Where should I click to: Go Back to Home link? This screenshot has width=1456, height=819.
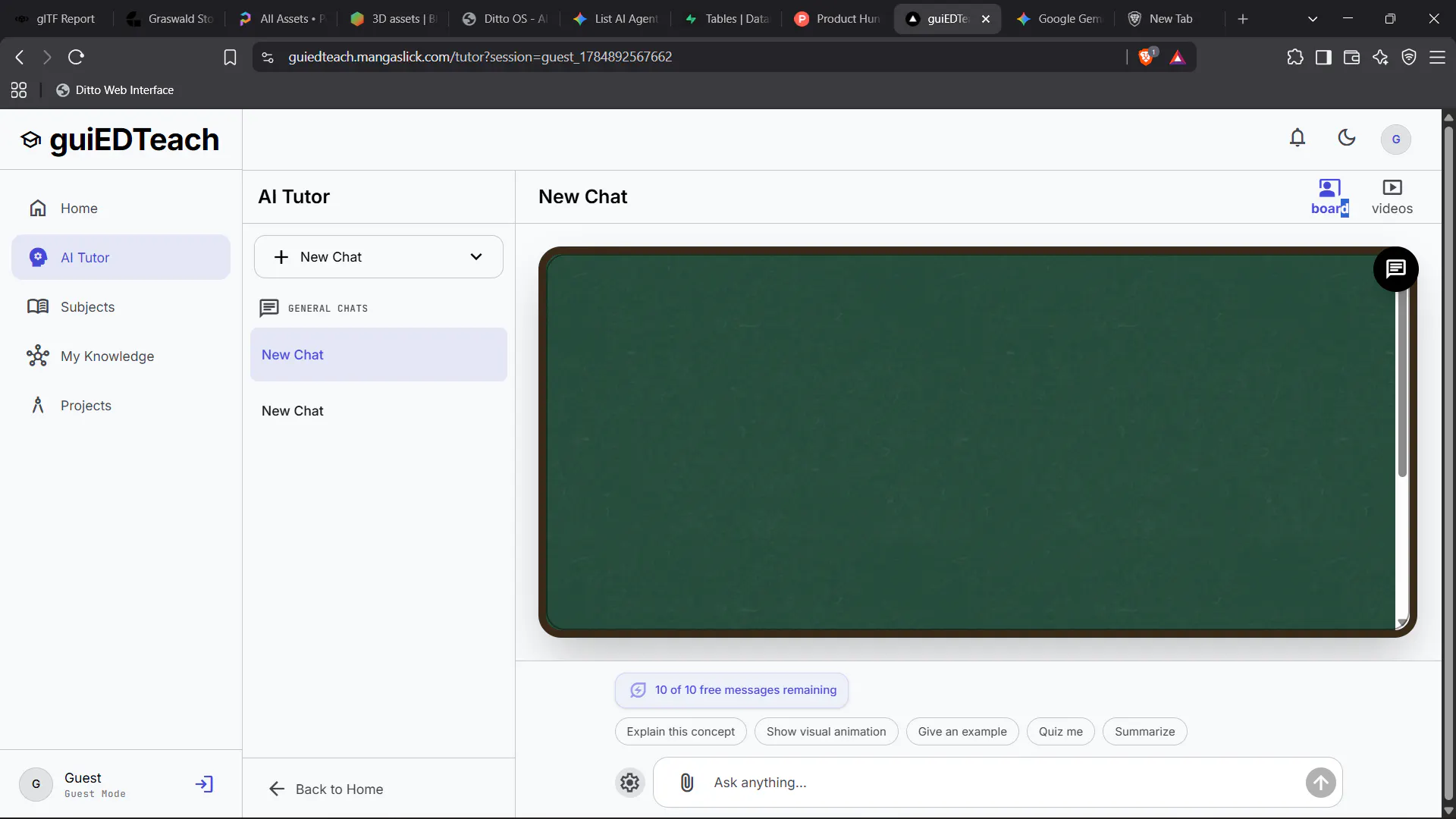coord(326,789)
